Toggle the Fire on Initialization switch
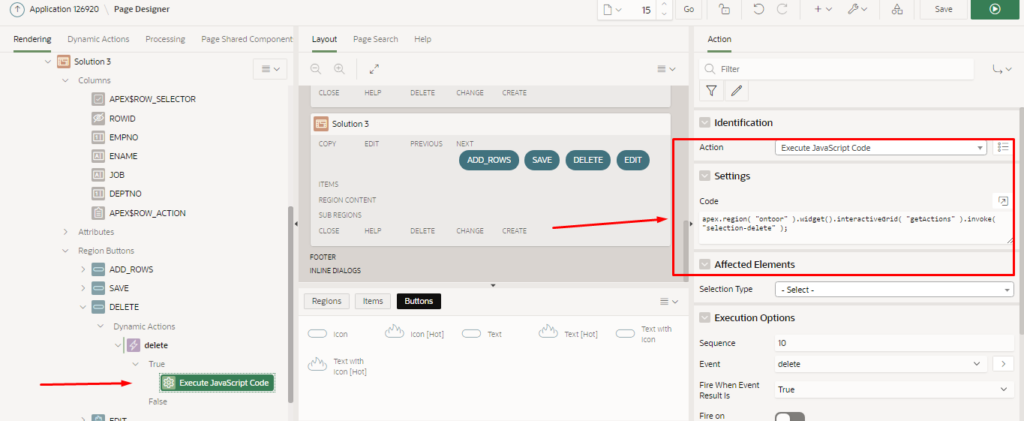This screenshot has width=1024, height=421. [789, 415]
